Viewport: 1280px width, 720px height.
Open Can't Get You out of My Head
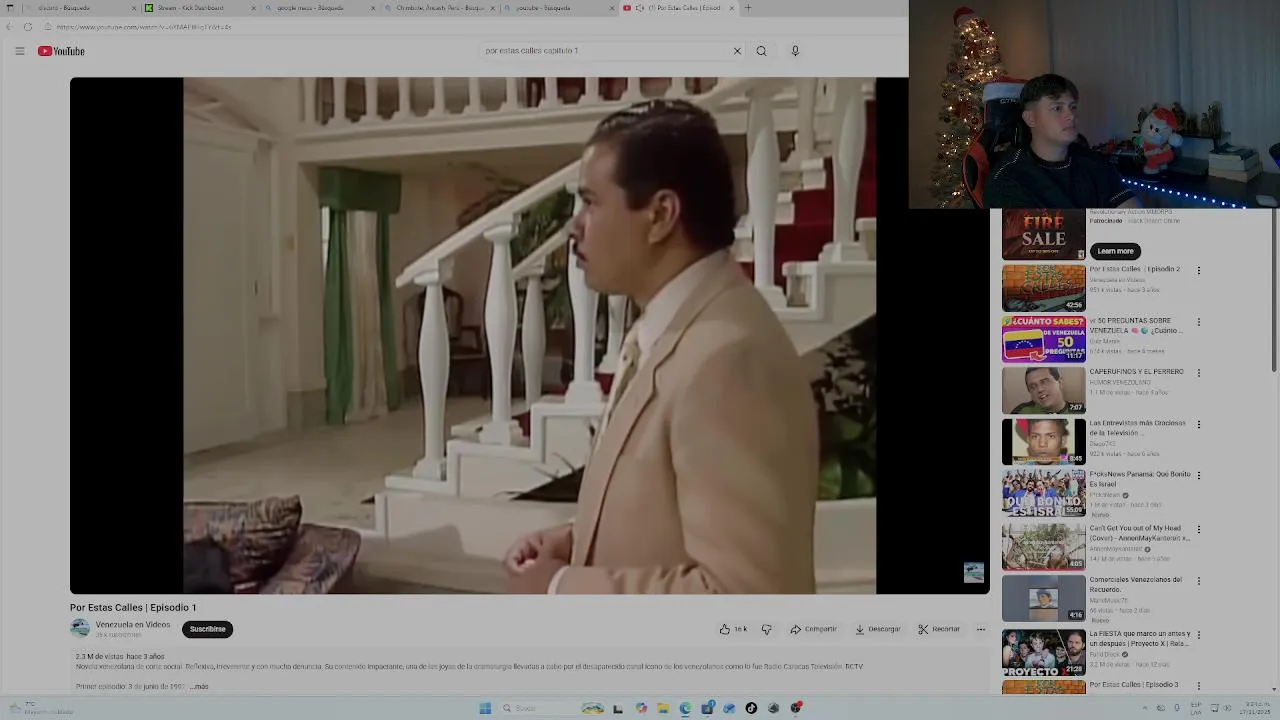click(x=1043, y=546)
